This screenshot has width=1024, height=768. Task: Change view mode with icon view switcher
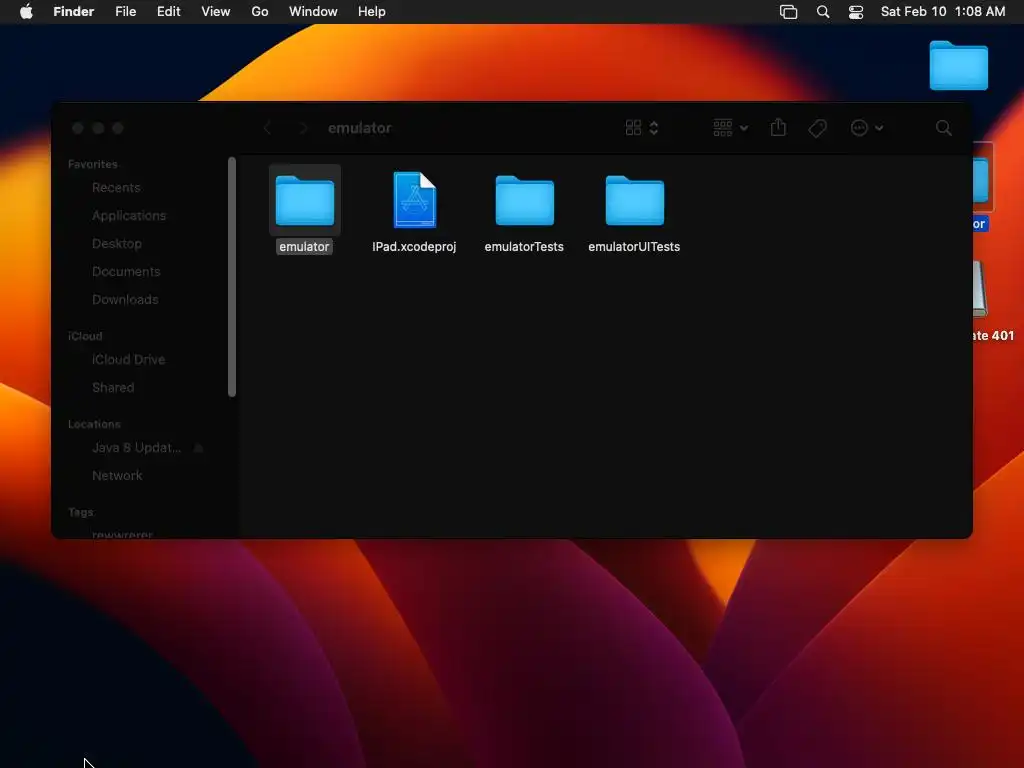tap(641, 128)
